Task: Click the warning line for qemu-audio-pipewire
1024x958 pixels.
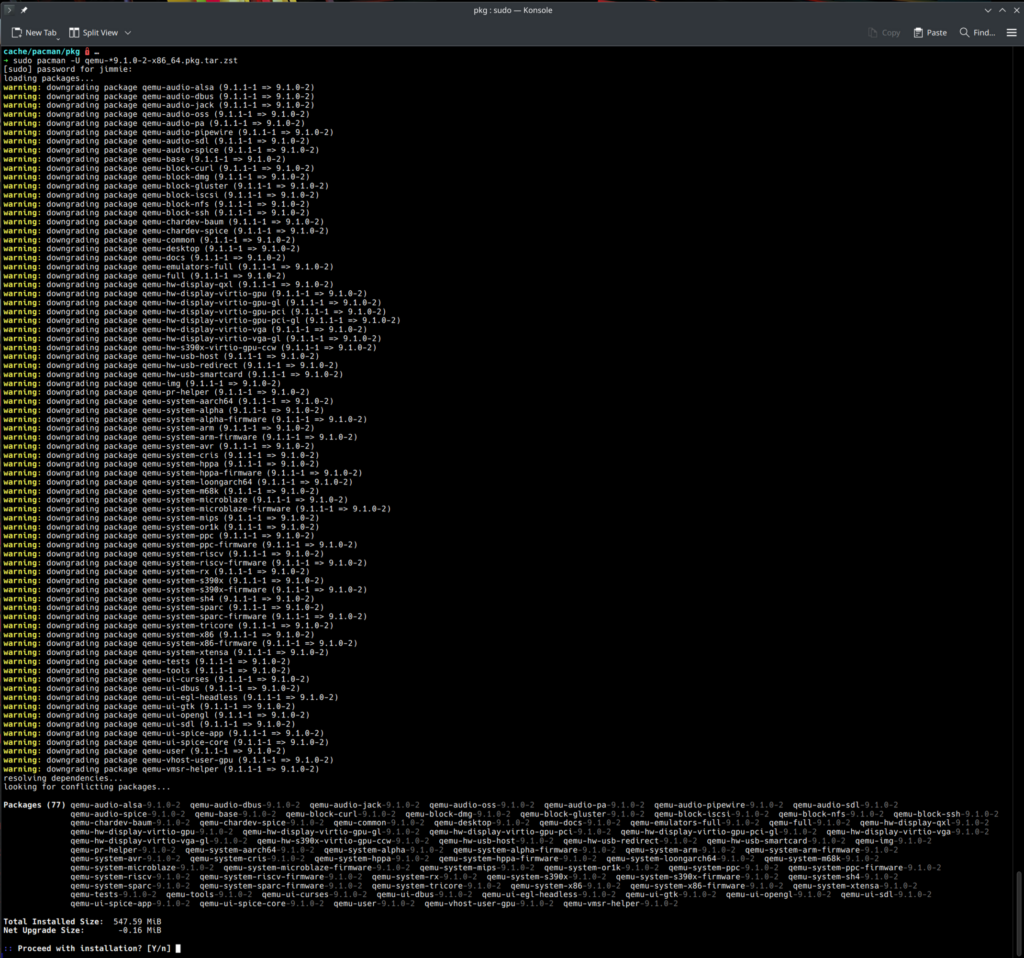Action: pyautogui.click(x=168, y=133)
